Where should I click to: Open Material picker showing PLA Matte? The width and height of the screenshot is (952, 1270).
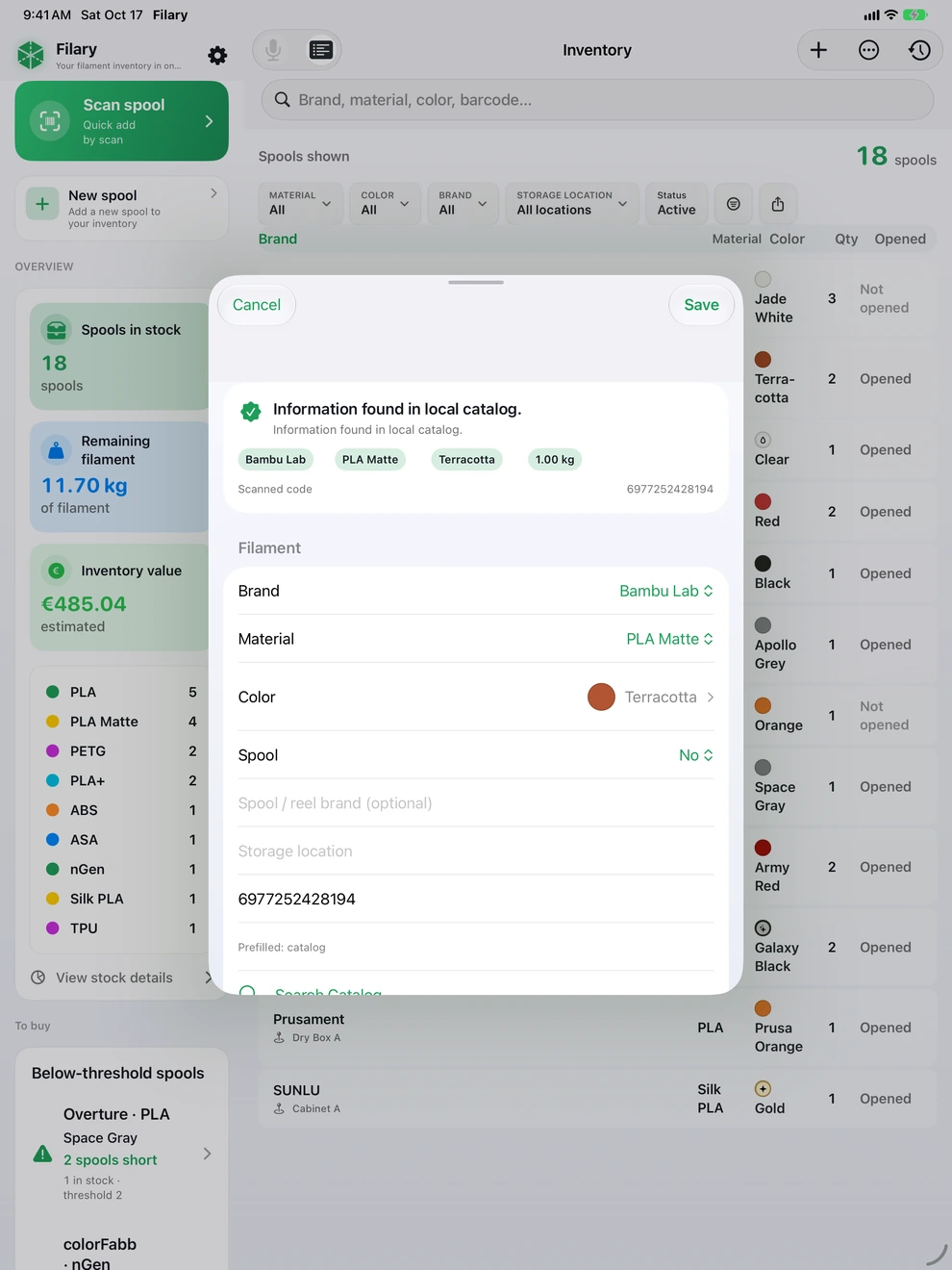[669, 639]
